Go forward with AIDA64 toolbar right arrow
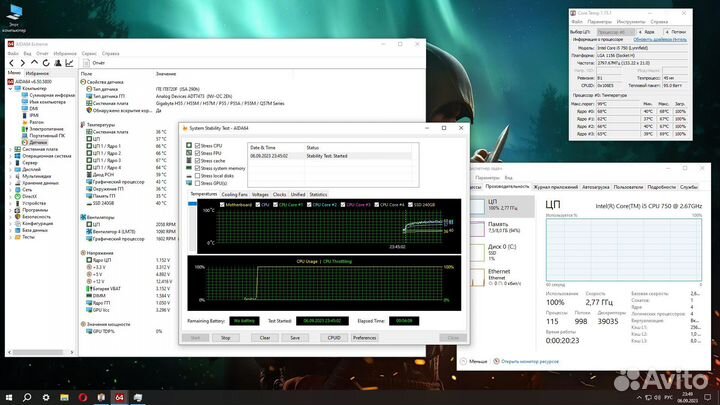720x405 pixels. tap(23, 63)
